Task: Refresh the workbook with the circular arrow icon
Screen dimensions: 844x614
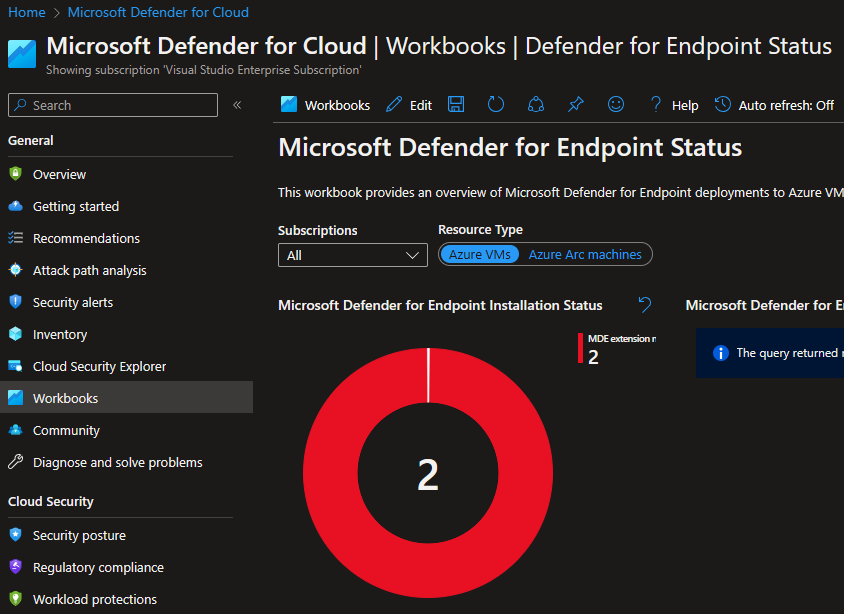Action: tap(495, 104)
